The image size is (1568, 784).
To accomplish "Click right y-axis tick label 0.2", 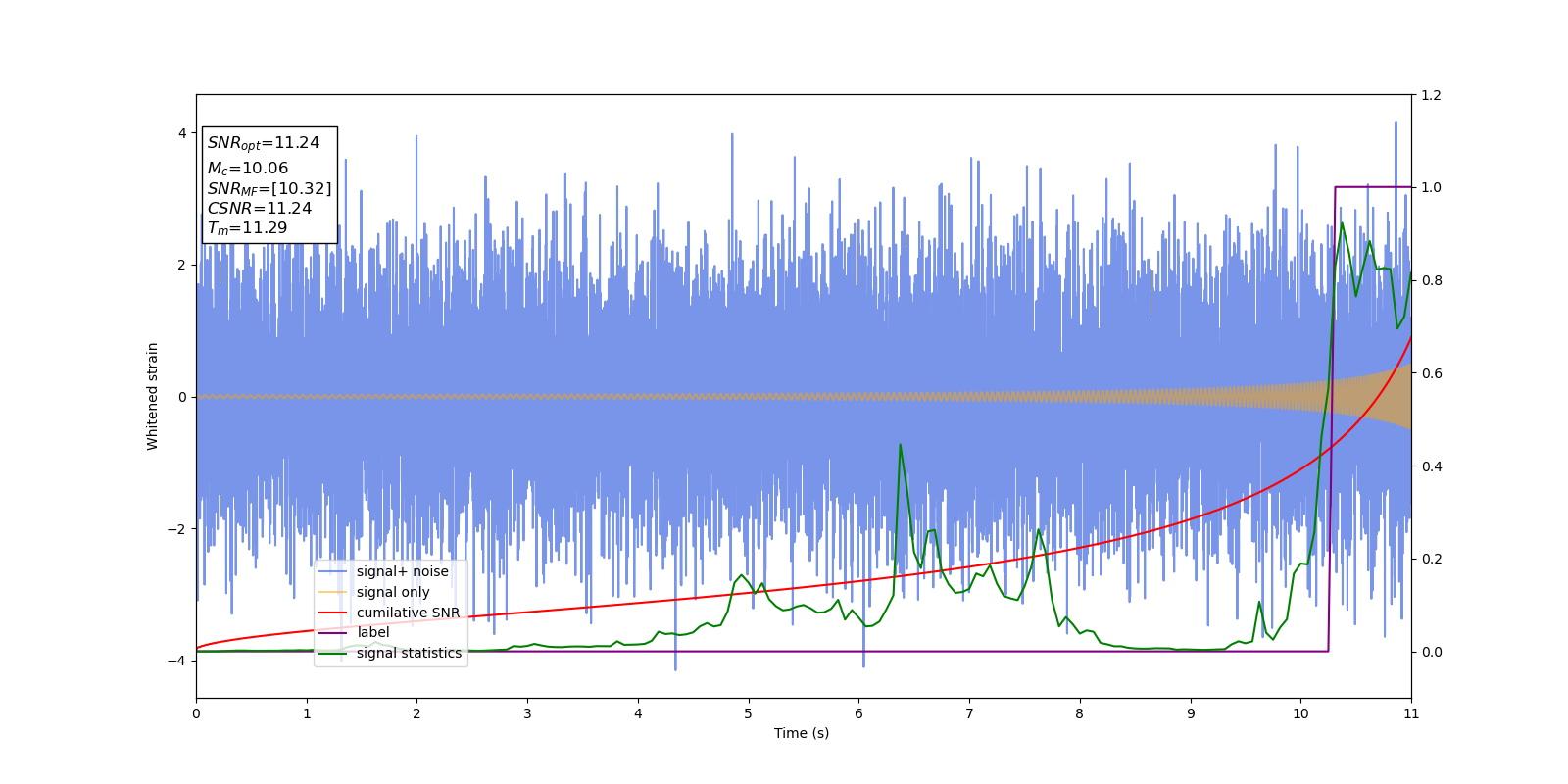I will pos(1431,559).
